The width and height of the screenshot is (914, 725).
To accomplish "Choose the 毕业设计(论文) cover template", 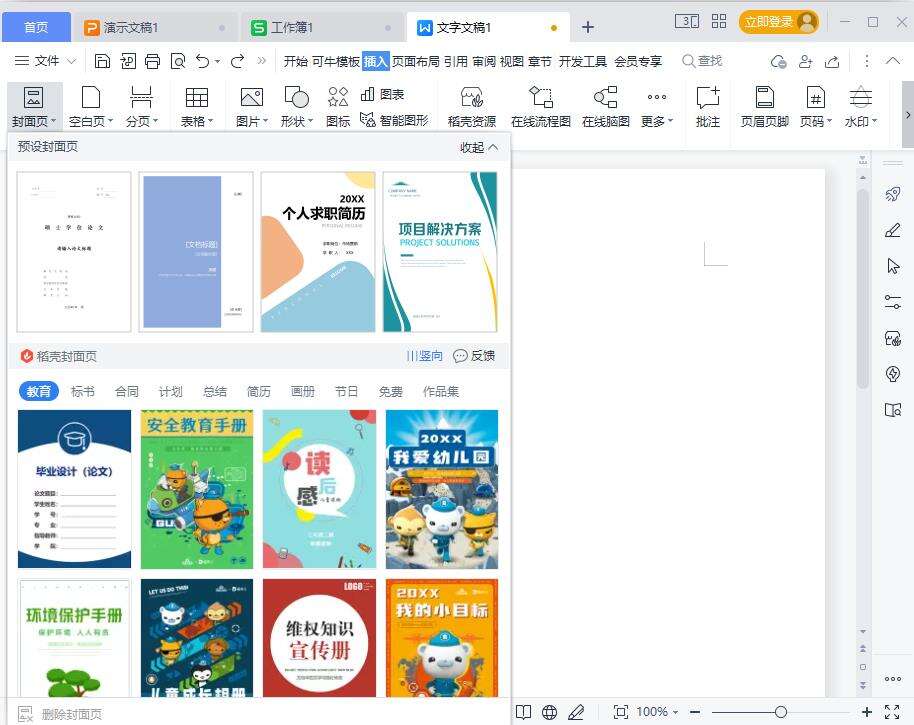I will (x=75, y=488).
